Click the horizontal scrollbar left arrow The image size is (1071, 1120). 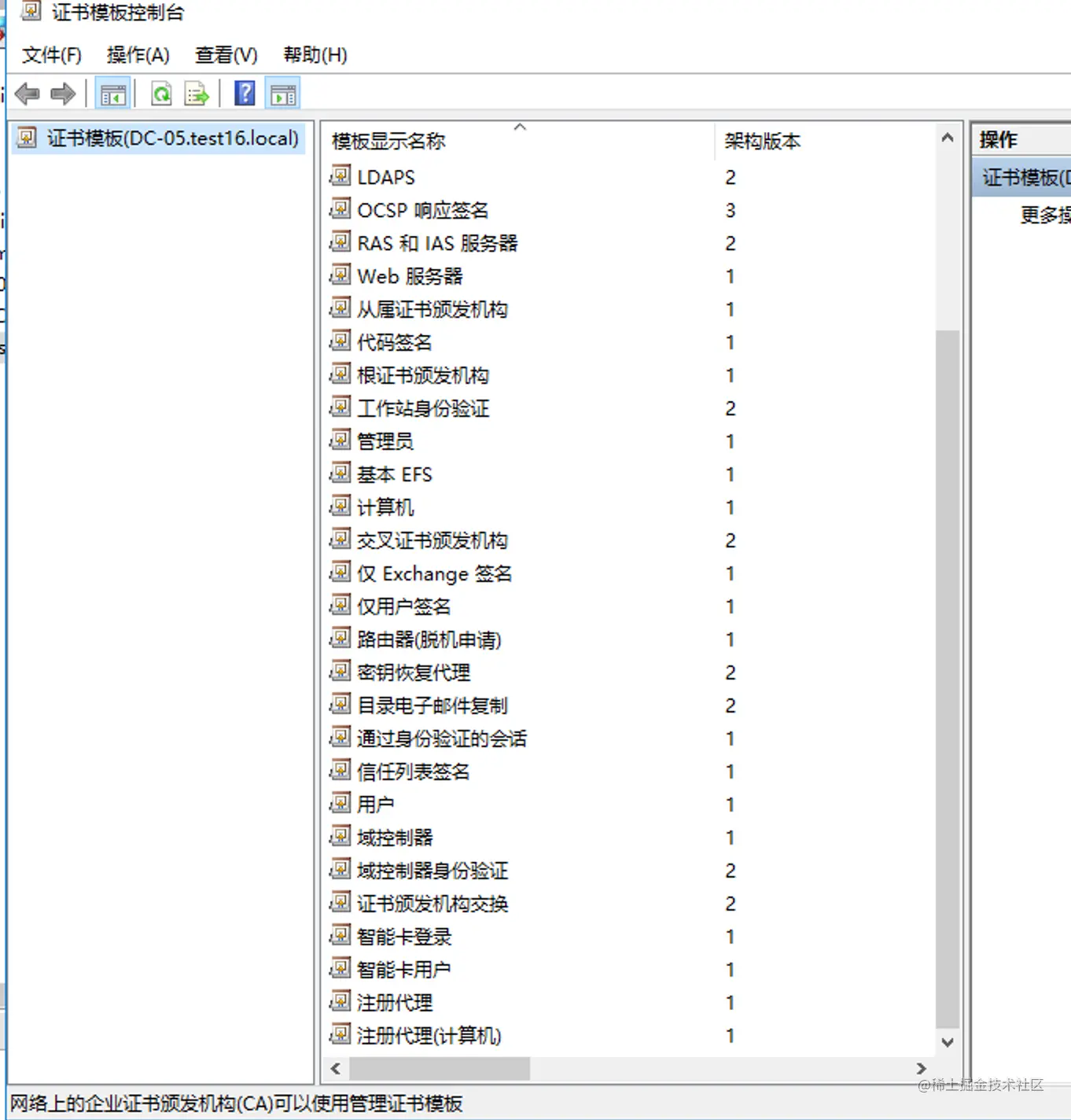coord(336,1068)
